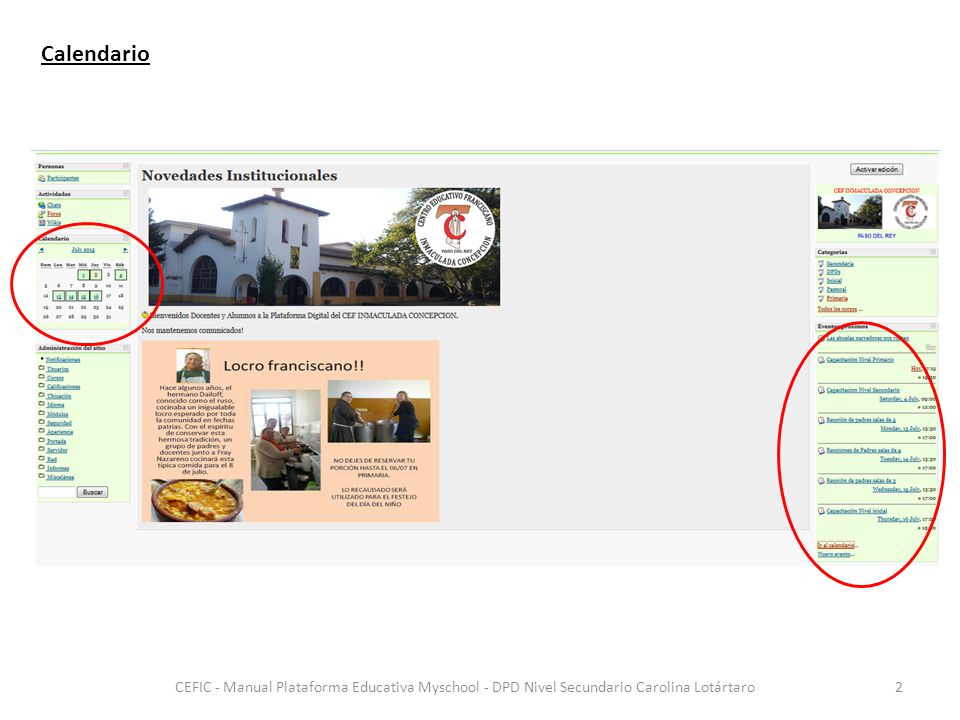
Task: Click the CEF Inmaculada Concepcion logo block image
Action: tap(876, 212)
